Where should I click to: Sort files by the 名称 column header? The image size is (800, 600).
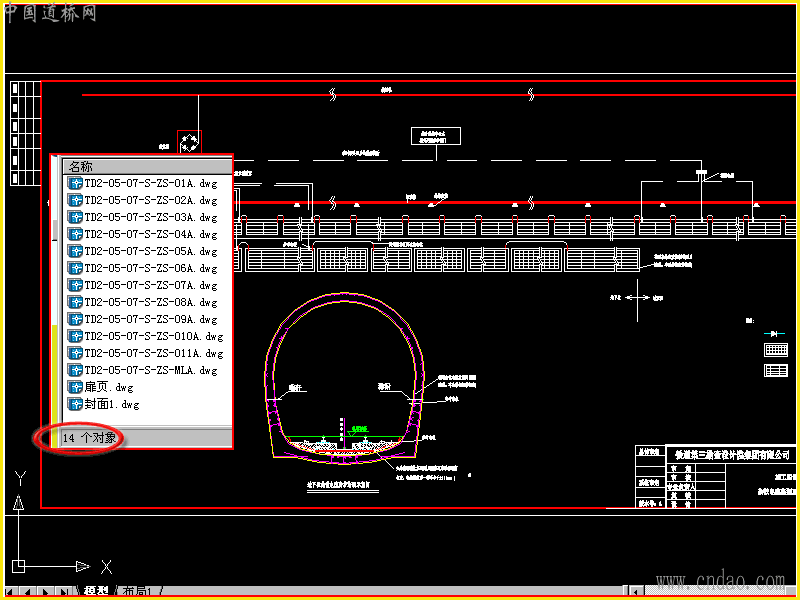coord(147,166)
